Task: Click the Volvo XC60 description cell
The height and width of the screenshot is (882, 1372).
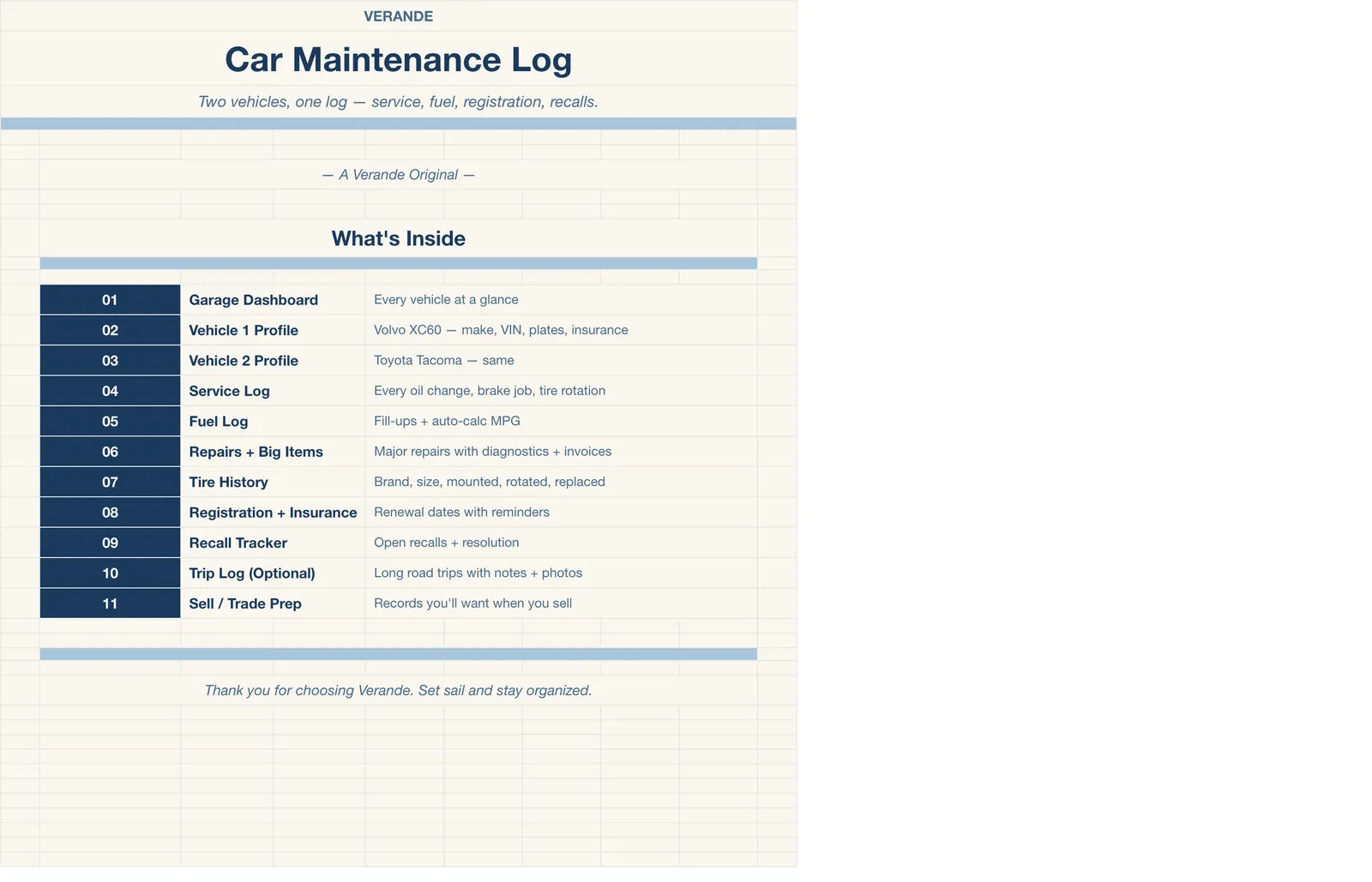Action: tap(561, 330)
